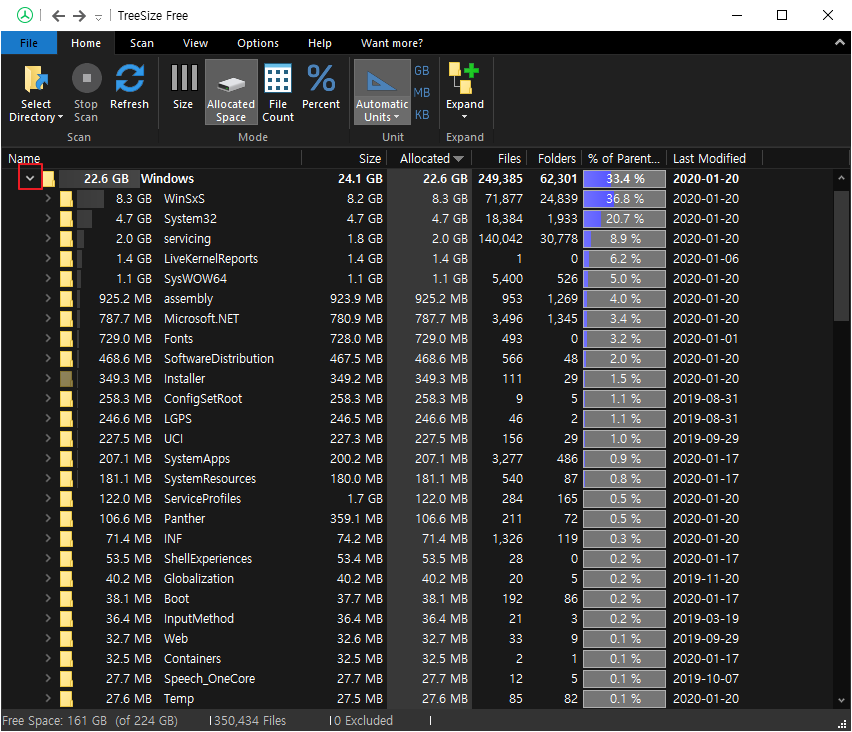Select the ShellExperiences row name
The height and width of the screenshot is (732, 852).
click(208, 559)
